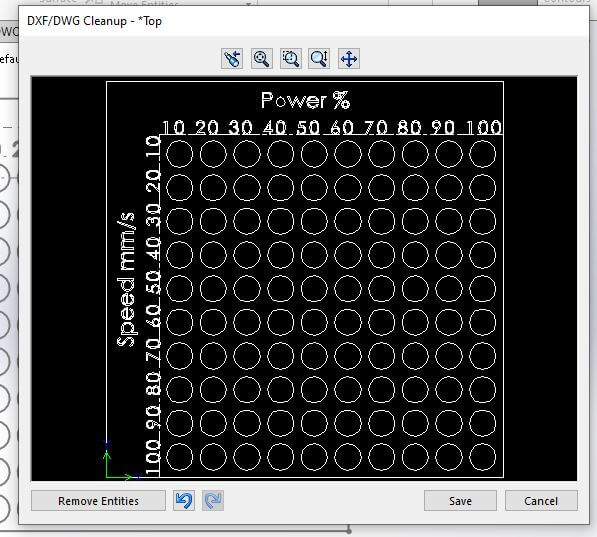Select the circle at power 10, speed 100
The height and width of the screenshot is (537, 597).
tap(179, 457)
